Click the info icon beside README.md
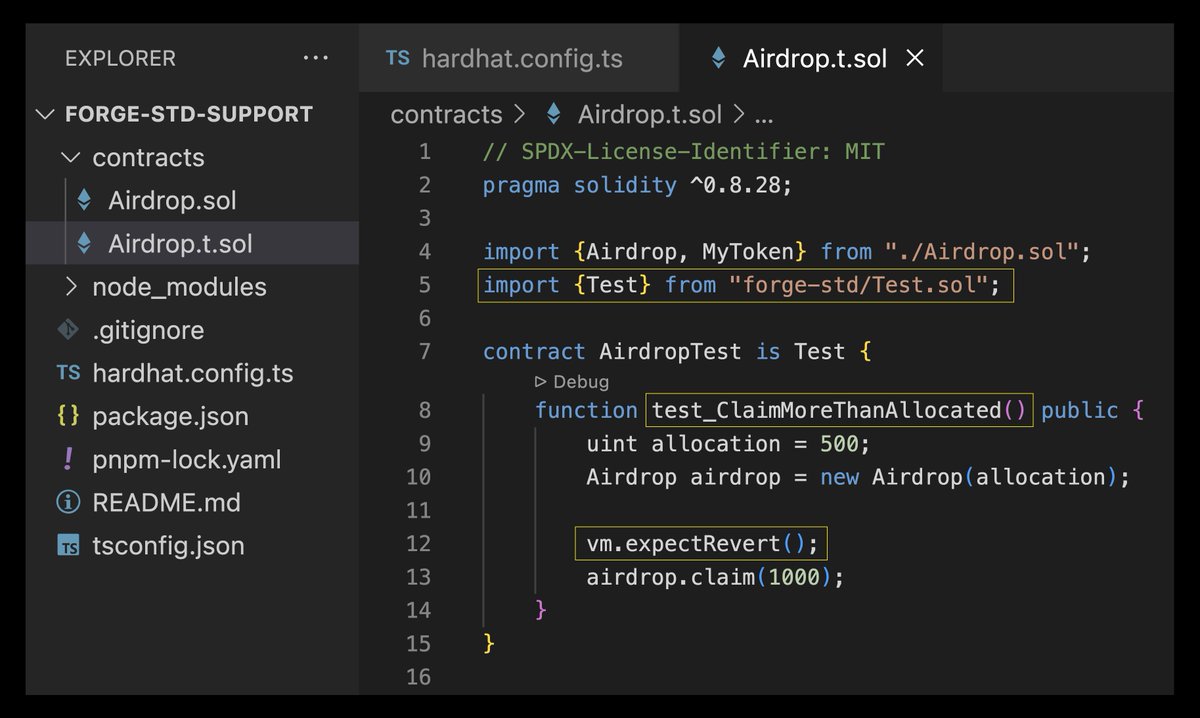Viewport: 1200px width, 718px height. (x=68, y=502)
